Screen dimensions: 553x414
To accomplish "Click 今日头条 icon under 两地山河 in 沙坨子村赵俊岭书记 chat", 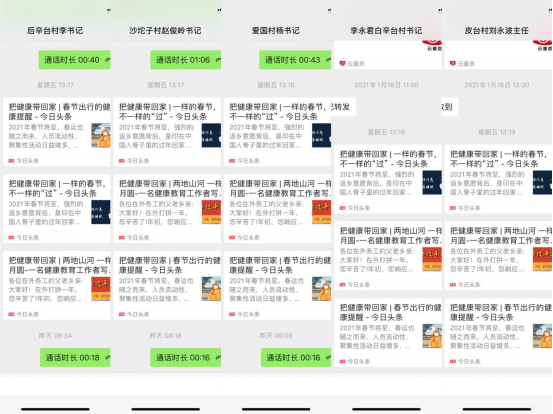I will 122,238.
